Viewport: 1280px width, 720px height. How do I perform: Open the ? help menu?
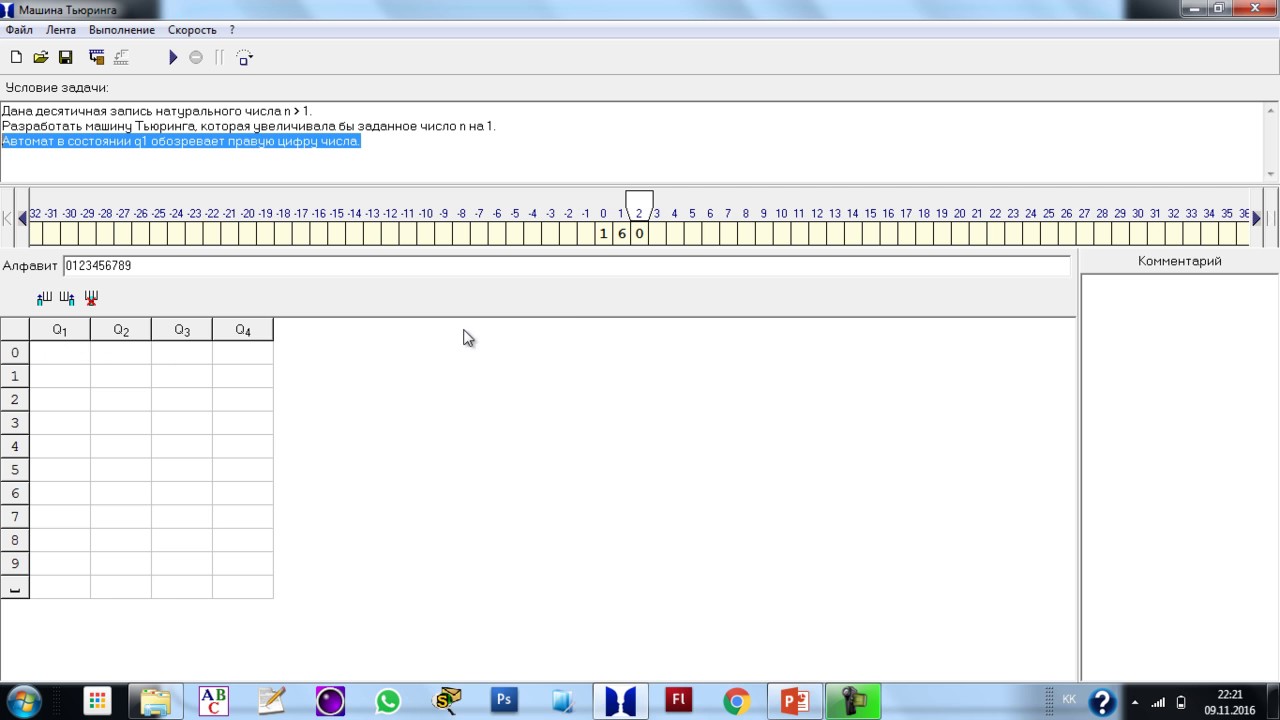point(232,30)
